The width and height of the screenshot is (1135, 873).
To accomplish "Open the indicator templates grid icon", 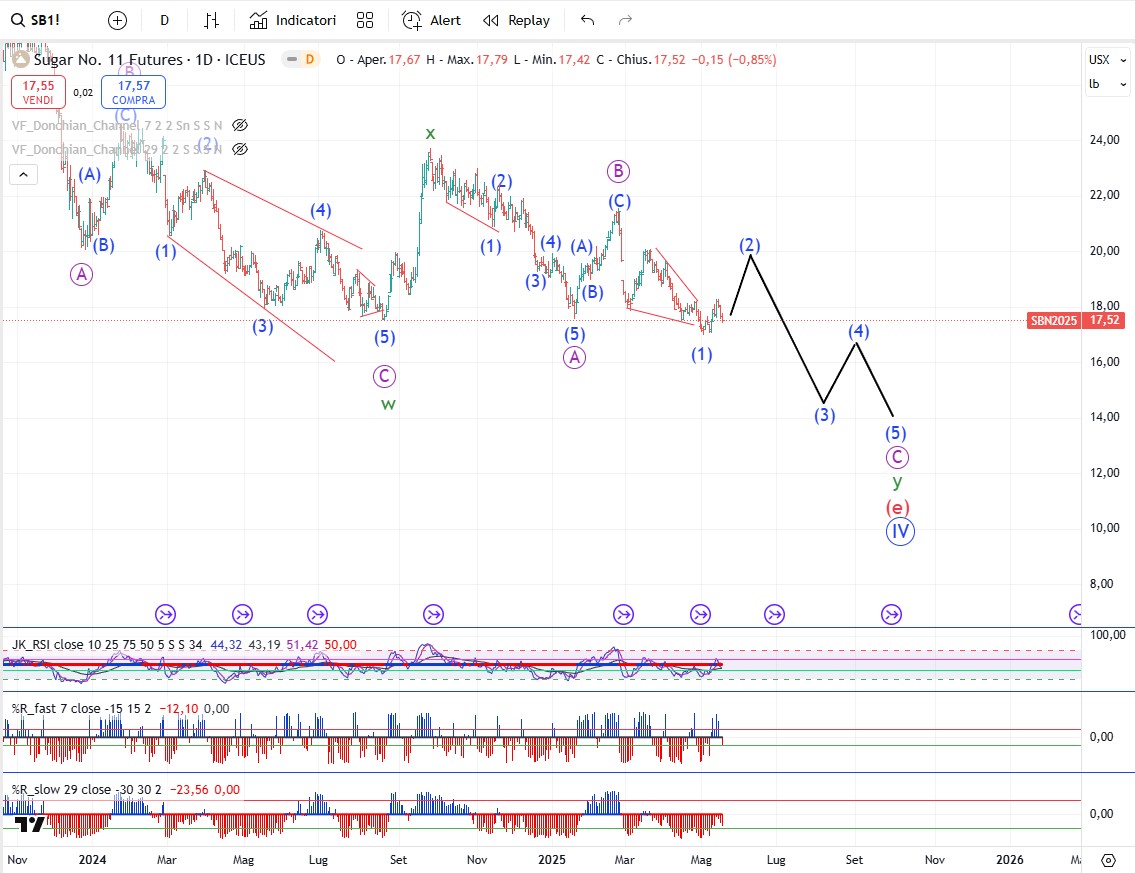I will [365, 20].
